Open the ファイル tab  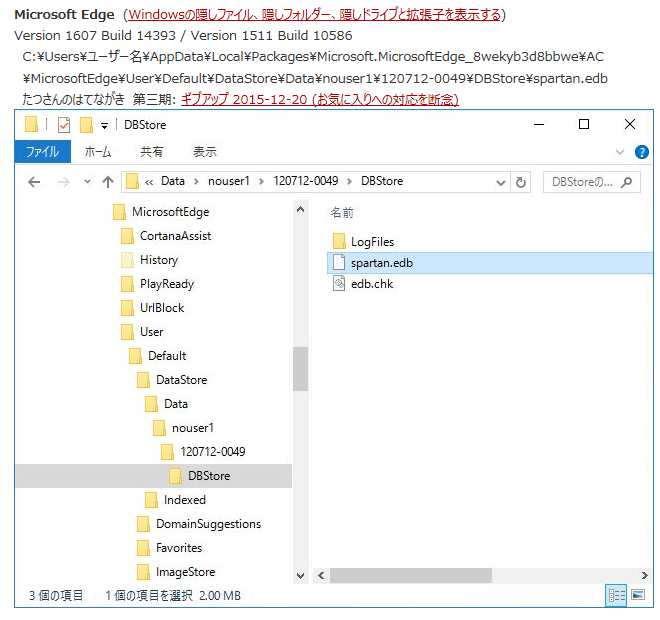43,152
